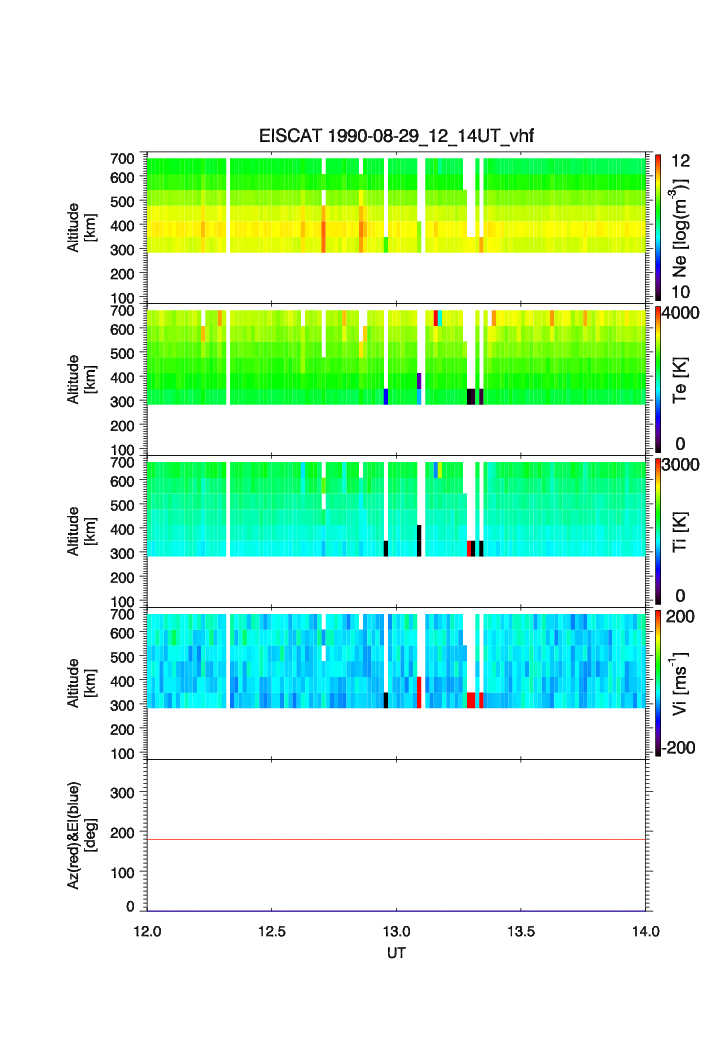Click the 12 maximum value of Ne colorbar
This screenshot has height=1063, width=708.
680,161
